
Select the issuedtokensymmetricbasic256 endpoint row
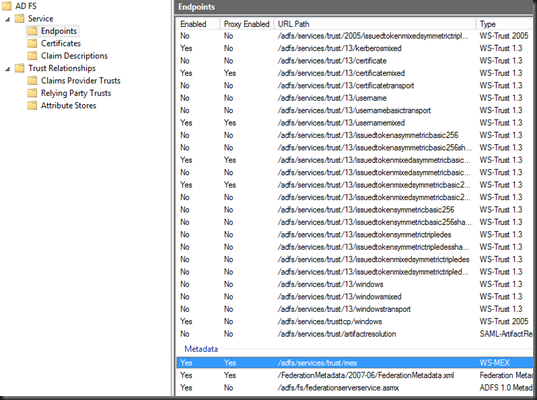click(x=355, y=210)
